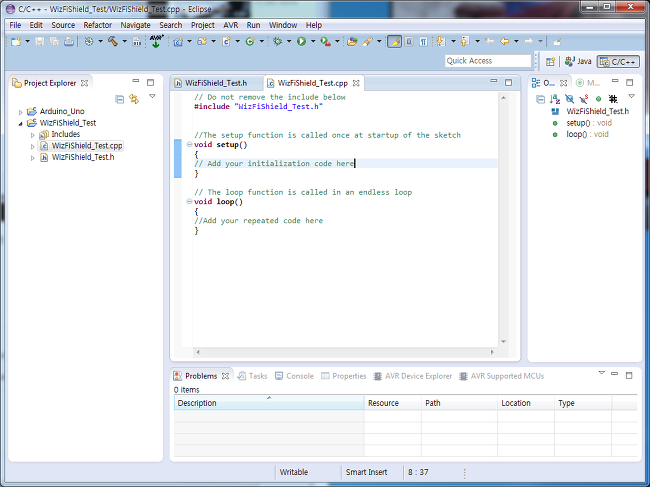The height and width of the screenshot is (487, 650).
Task: Click the Save All toolbar icon
Action: tap(54, 41)
